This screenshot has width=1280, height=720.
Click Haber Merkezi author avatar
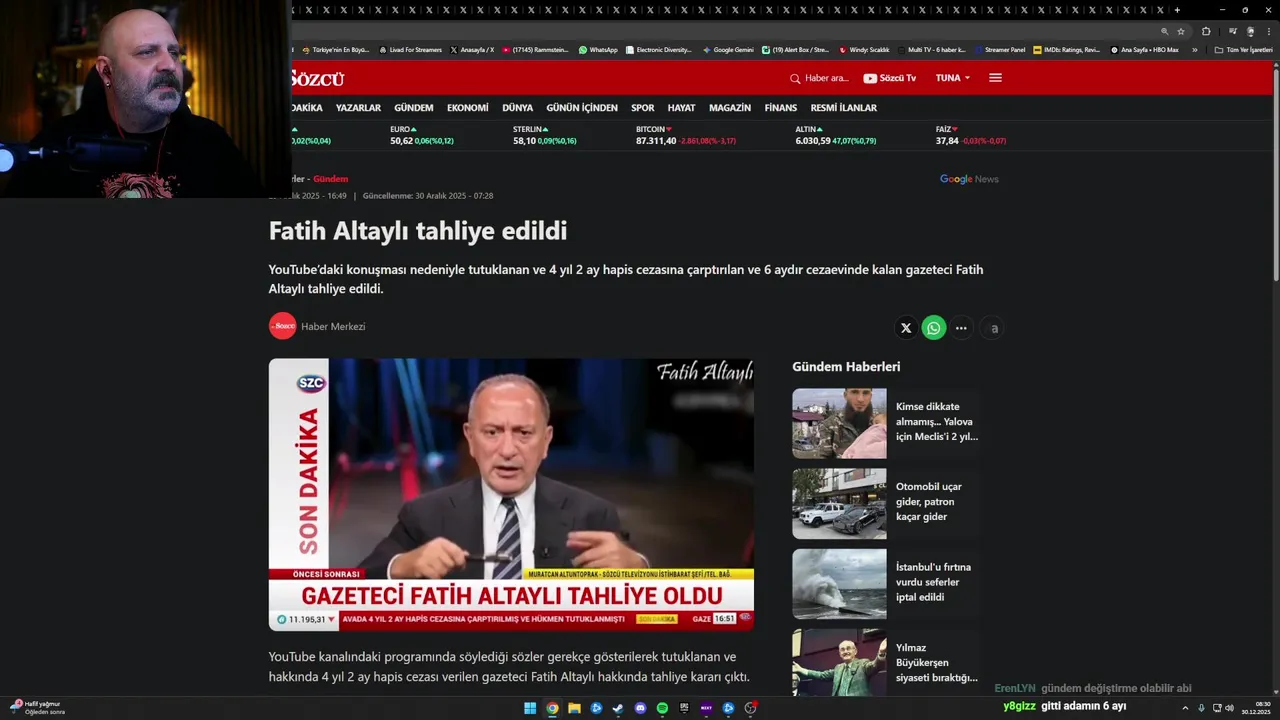[283, 326]
